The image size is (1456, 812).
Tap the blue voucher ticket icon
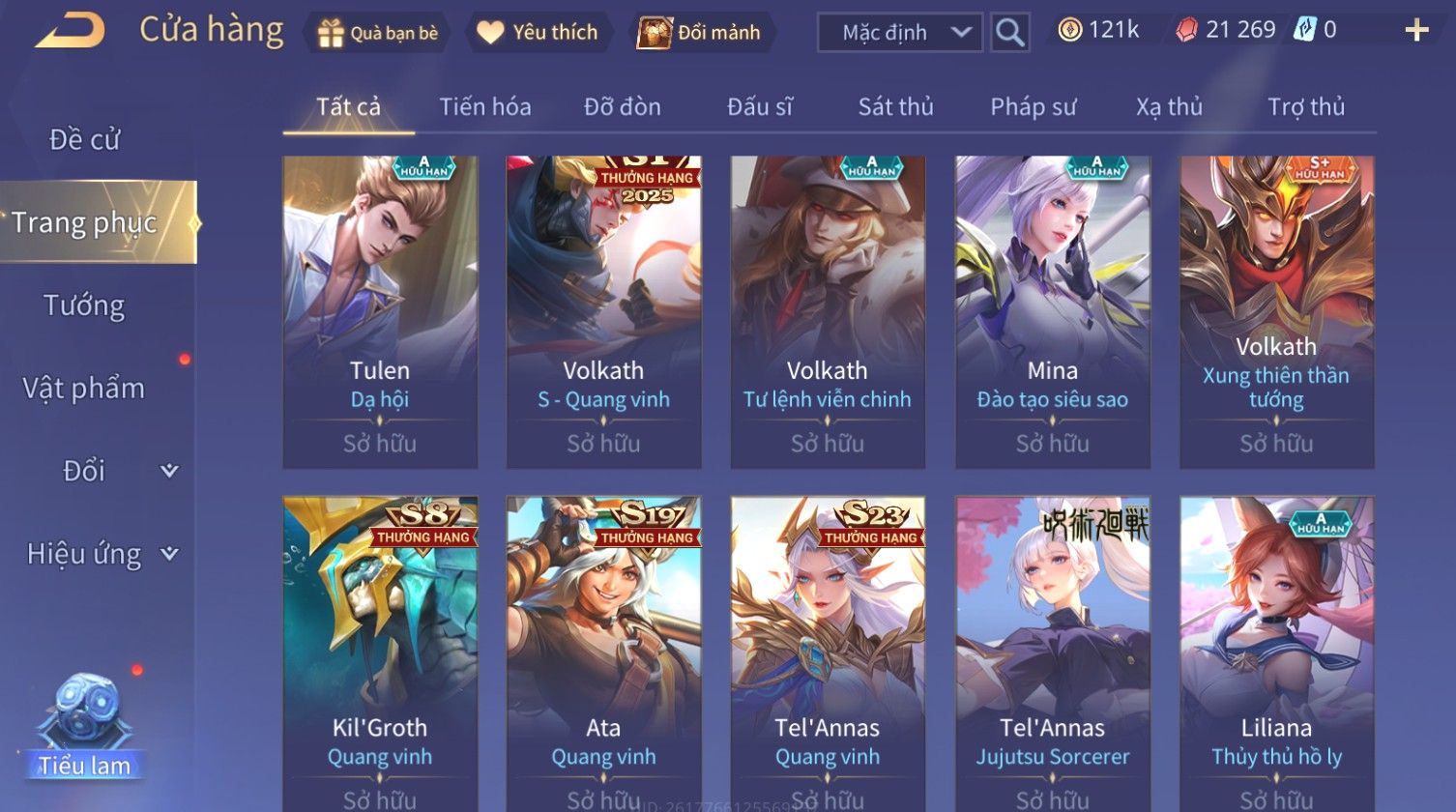(1305, 30)
